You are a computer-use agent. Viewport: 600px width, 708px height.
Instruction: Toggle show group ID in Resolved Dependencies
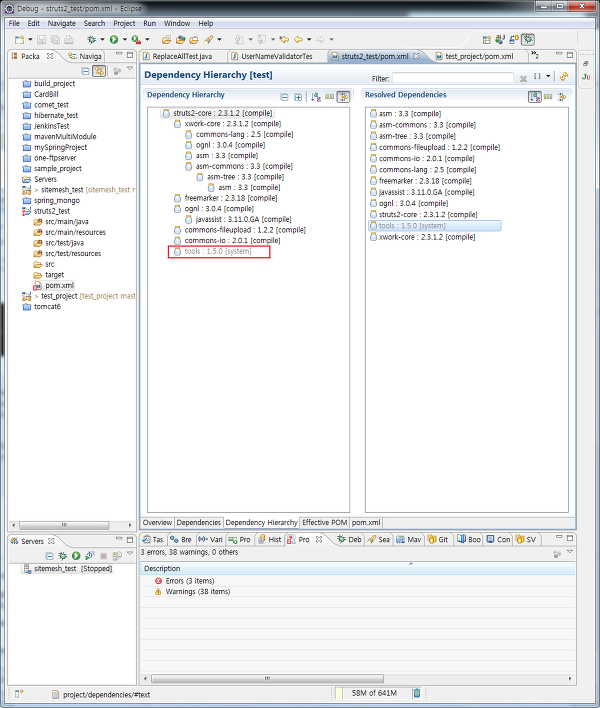tap(548, 97)
